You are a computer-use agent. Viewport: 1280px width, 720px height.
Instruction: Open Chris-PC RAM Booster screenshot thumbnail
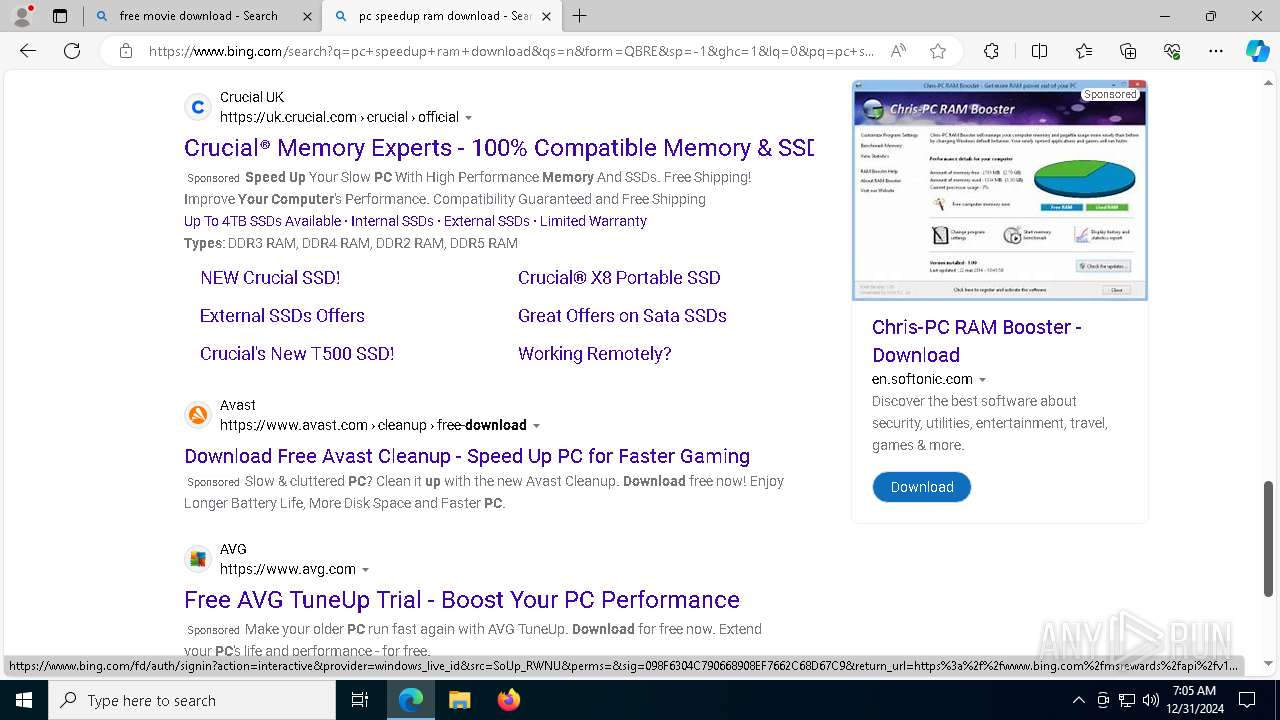(999, 190)
